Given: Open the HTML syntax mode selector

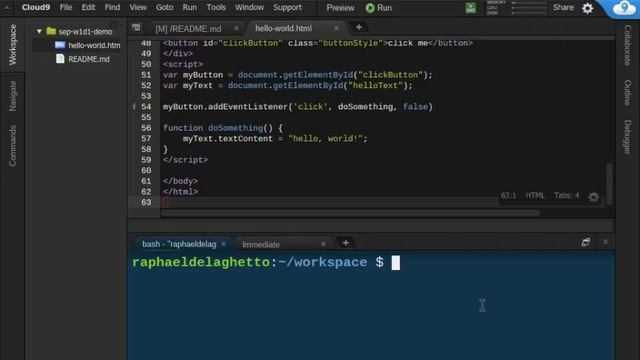Looking at the screenshot, I should click(x=535, y=196).
